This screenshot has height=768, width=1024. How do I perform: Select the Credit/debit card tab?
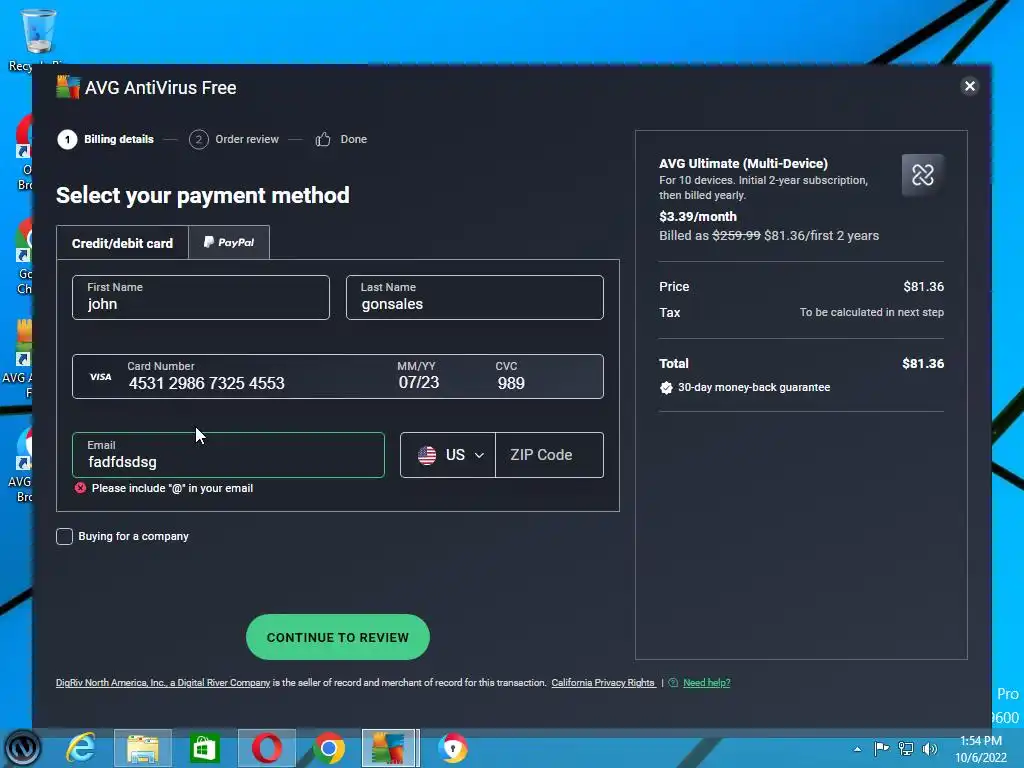(x=122, y=243)
